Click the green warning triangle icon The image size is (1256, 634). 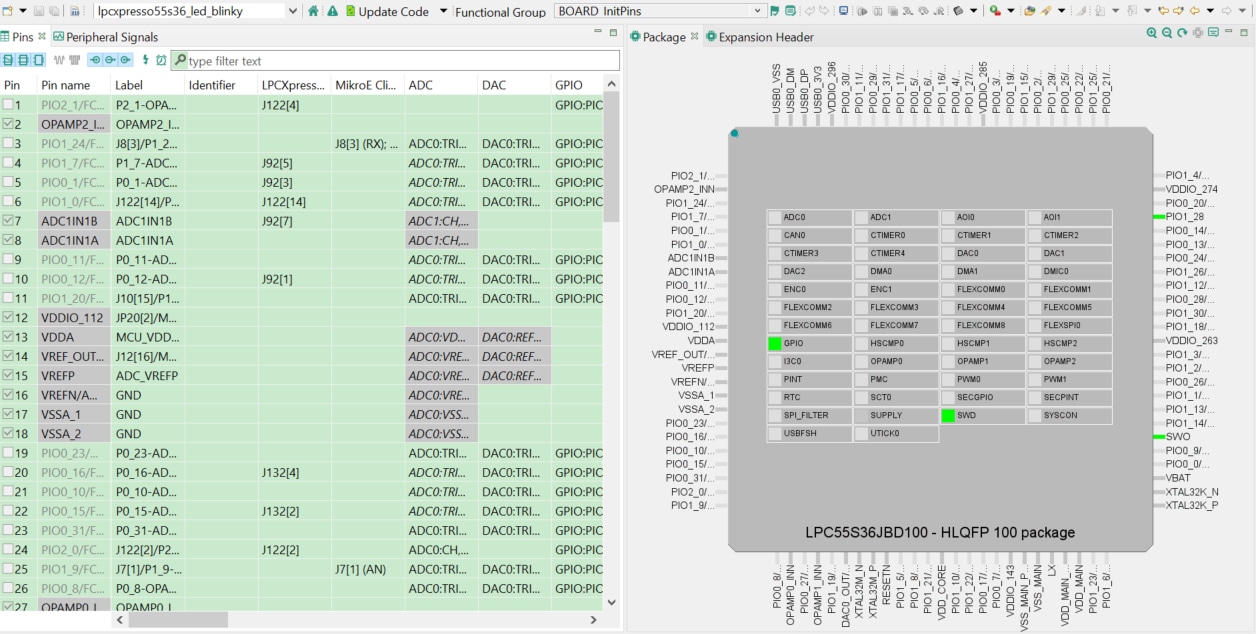click(x=332, y=11)
